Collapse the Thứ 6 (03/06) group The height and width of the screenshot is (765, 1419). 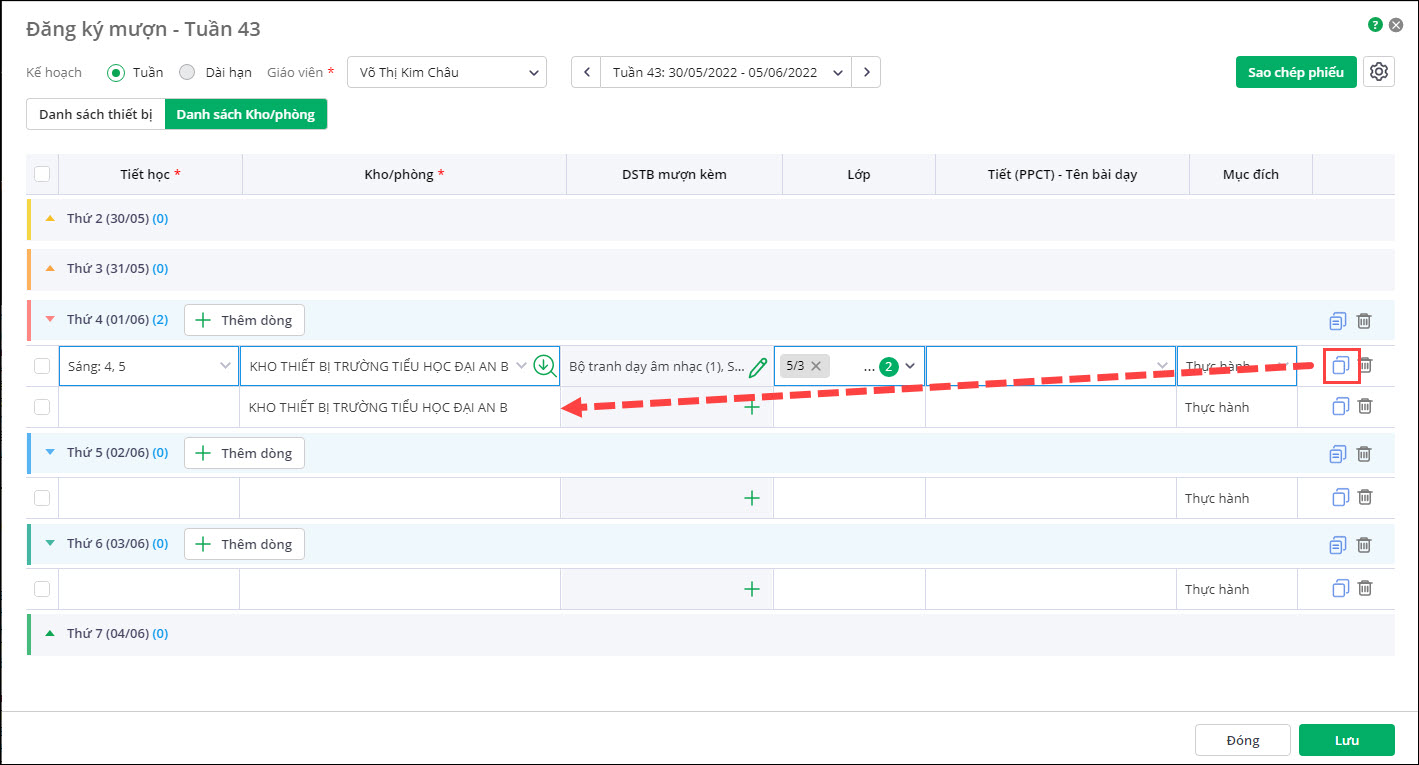click(x=50, y=544)
